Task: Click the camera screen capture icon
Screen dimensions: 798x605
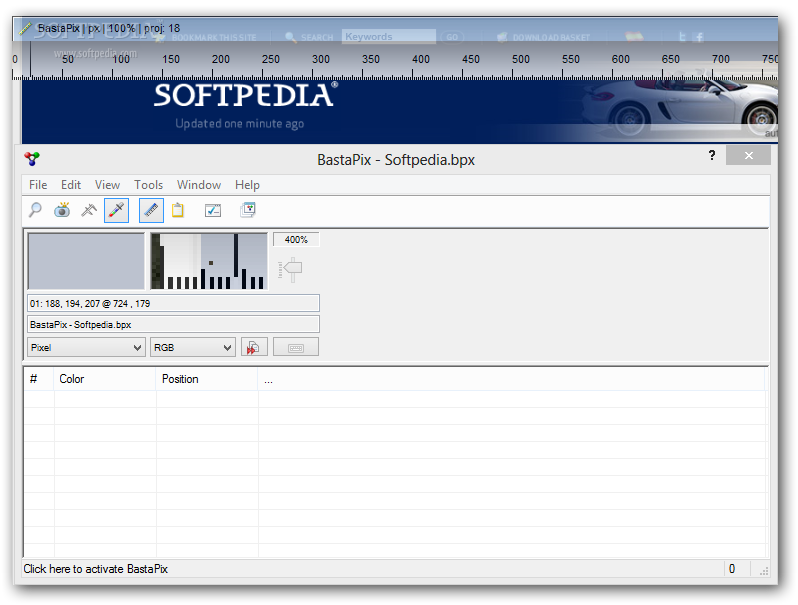Action: pos(62,210)
